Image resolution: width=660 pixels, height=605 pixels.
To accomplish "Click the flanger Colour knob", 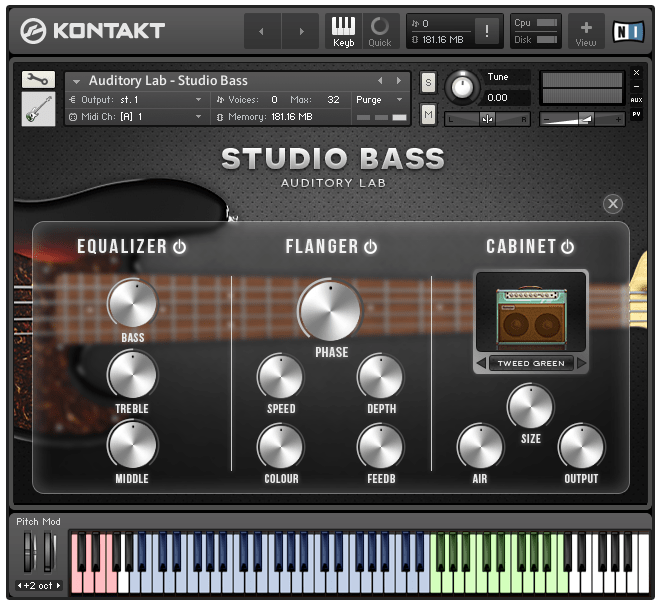I will tap(280, 446).
